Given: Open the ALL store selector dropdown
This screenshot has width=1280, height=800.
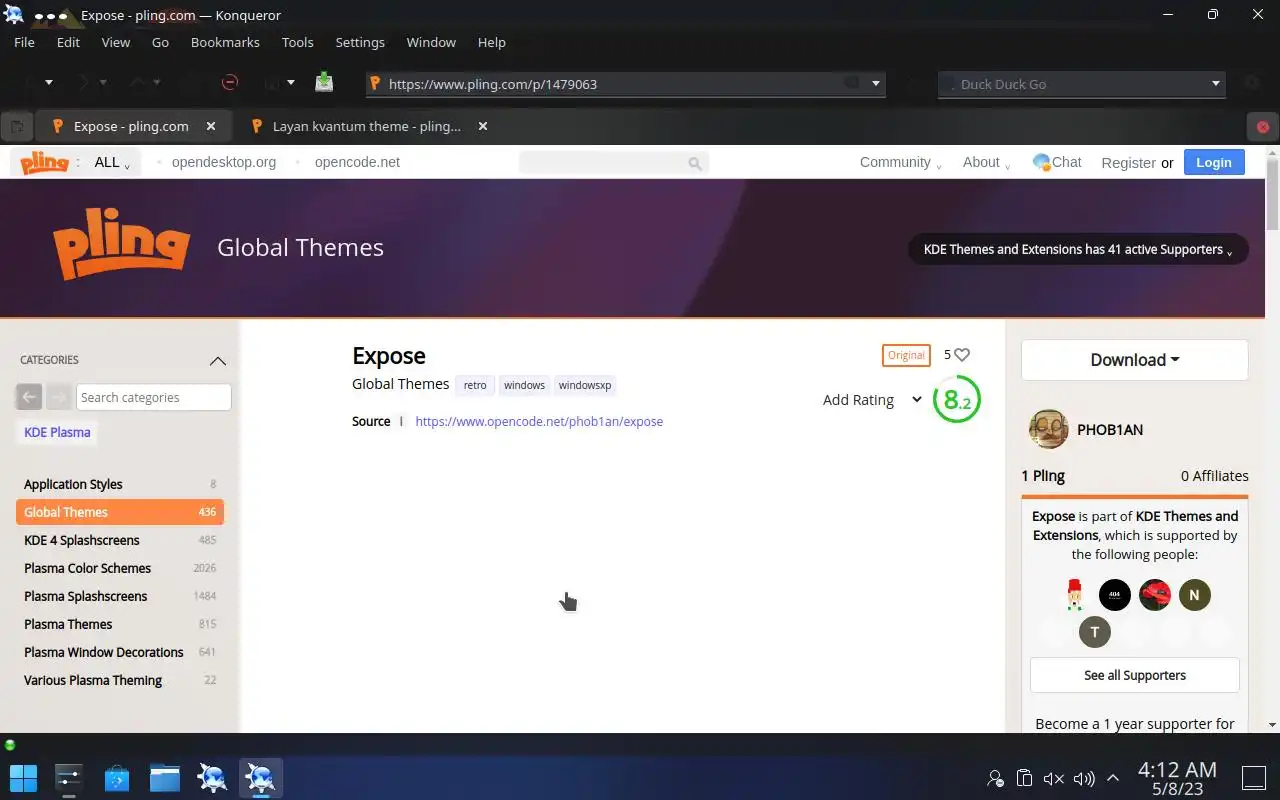Looking at the screenshot, I should tap(112, 162).
